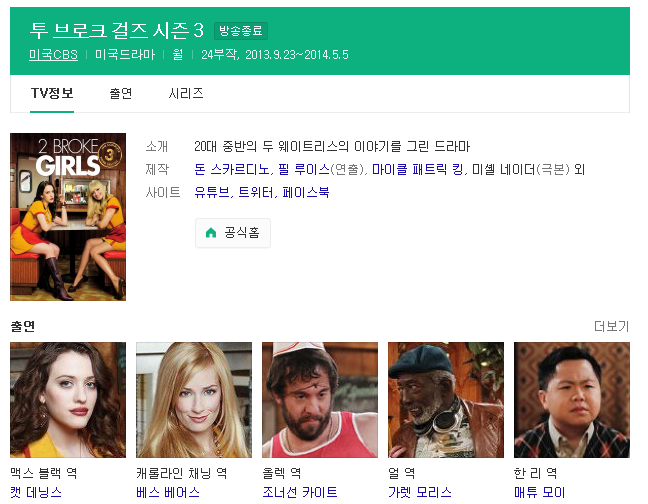Visit the 트위터 site link
The image size is (648, 504).
pos(256,192)
